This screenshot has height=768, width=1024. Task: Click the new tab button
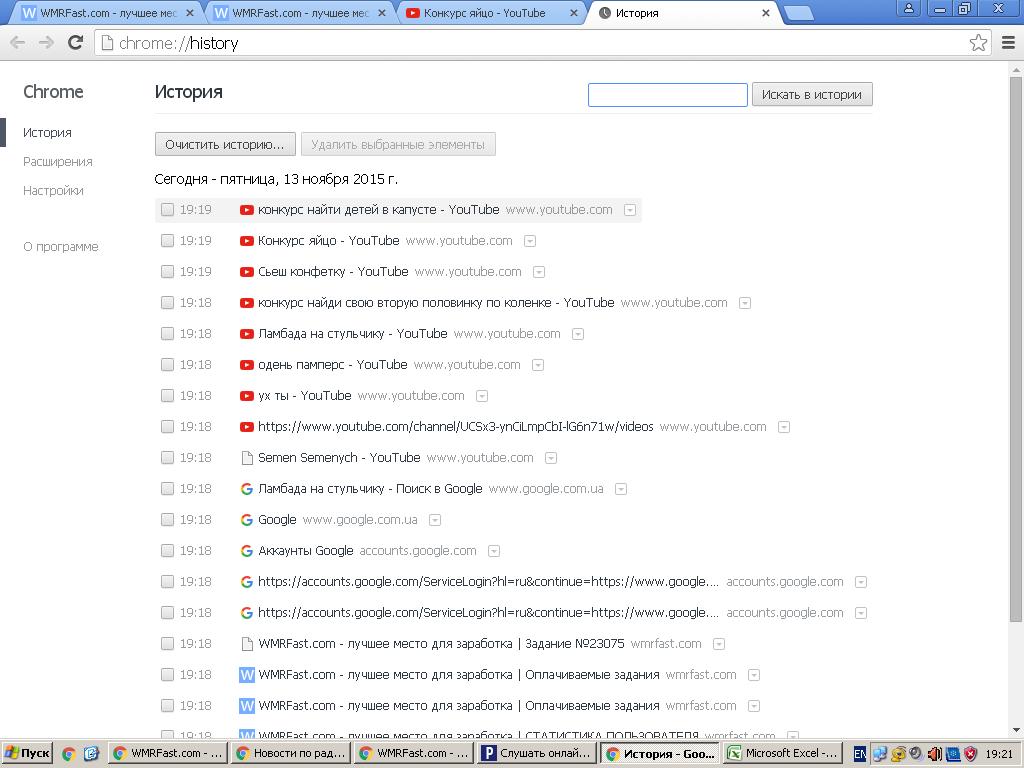(797, 13)
